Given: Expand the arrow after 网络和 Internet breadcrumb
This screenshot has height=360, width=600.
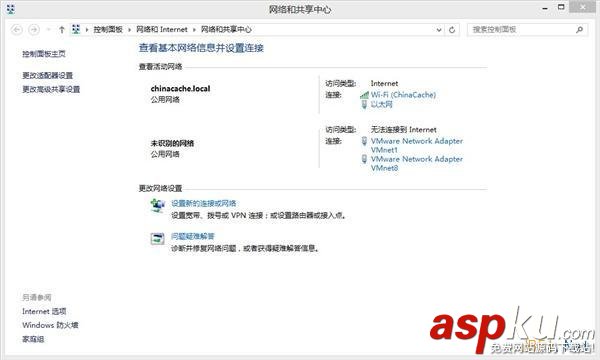Looking at the screenshot, I should click(194, 29).
